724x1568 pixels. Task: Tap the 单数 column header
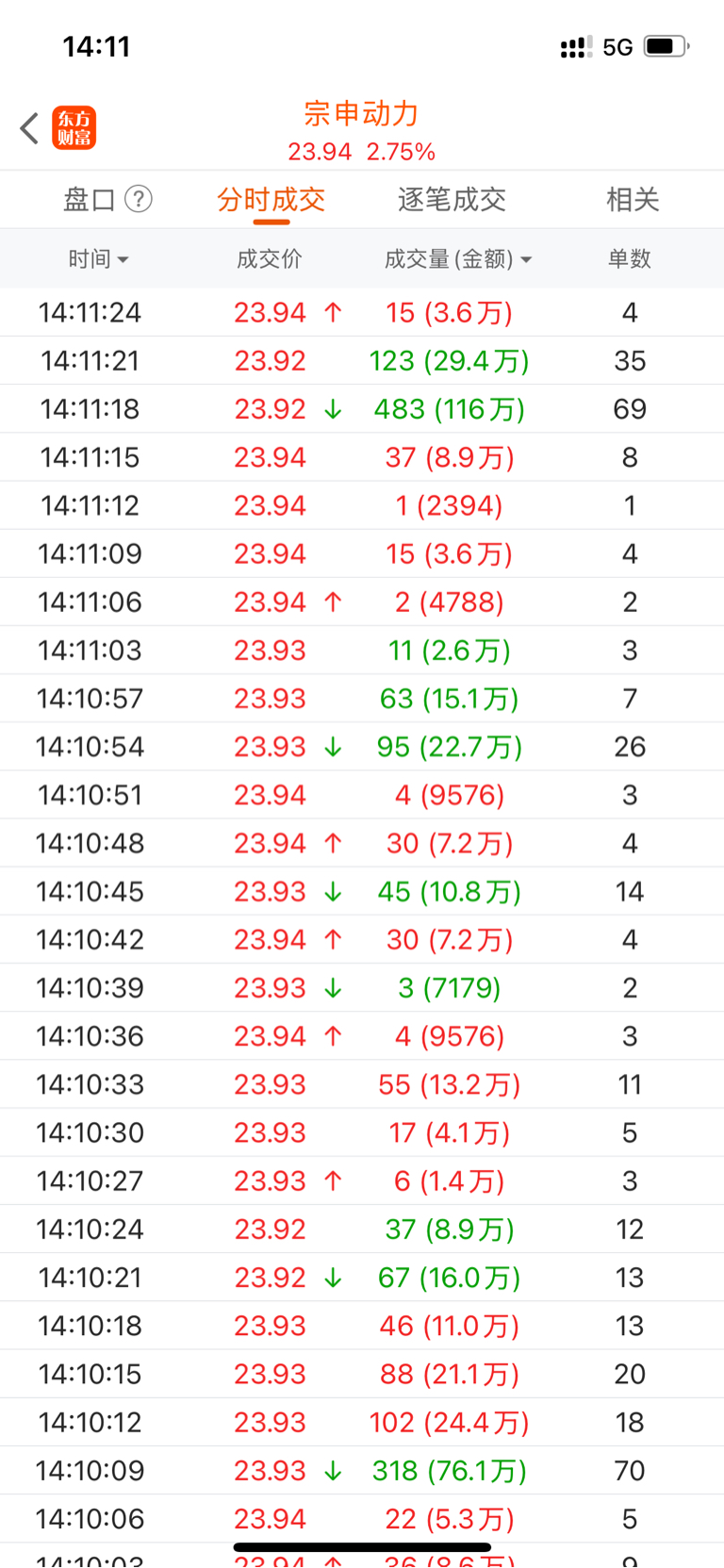point(630,258)
